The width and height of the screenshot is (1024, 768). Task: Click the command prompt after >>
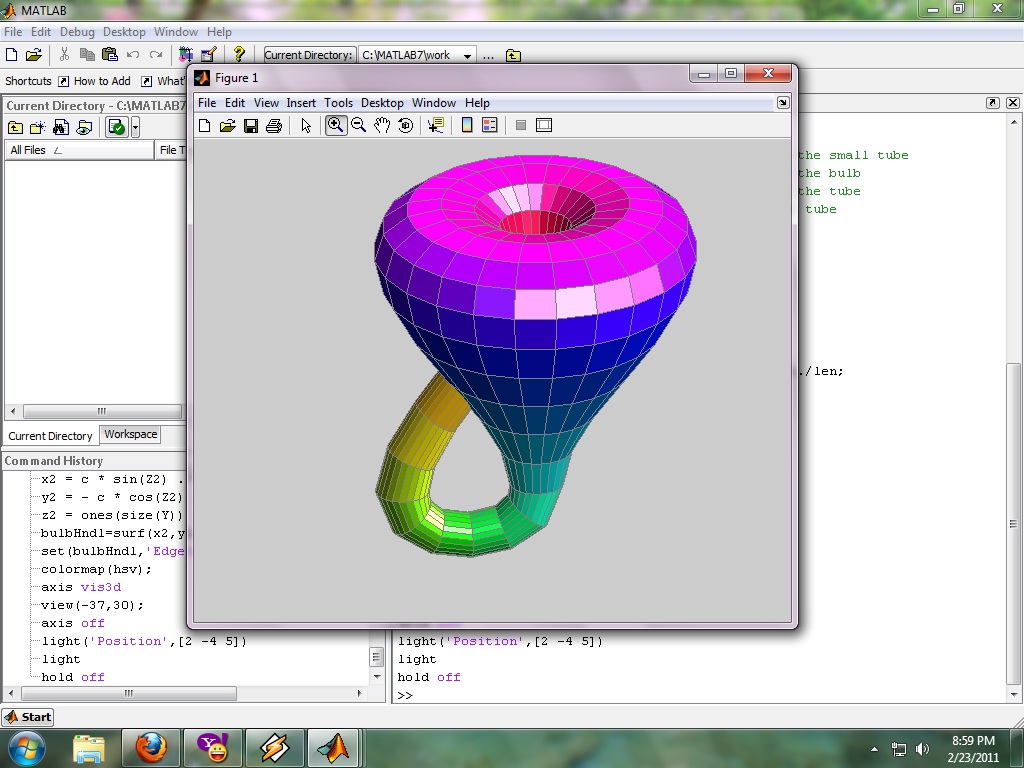click(x=430, y=694)
